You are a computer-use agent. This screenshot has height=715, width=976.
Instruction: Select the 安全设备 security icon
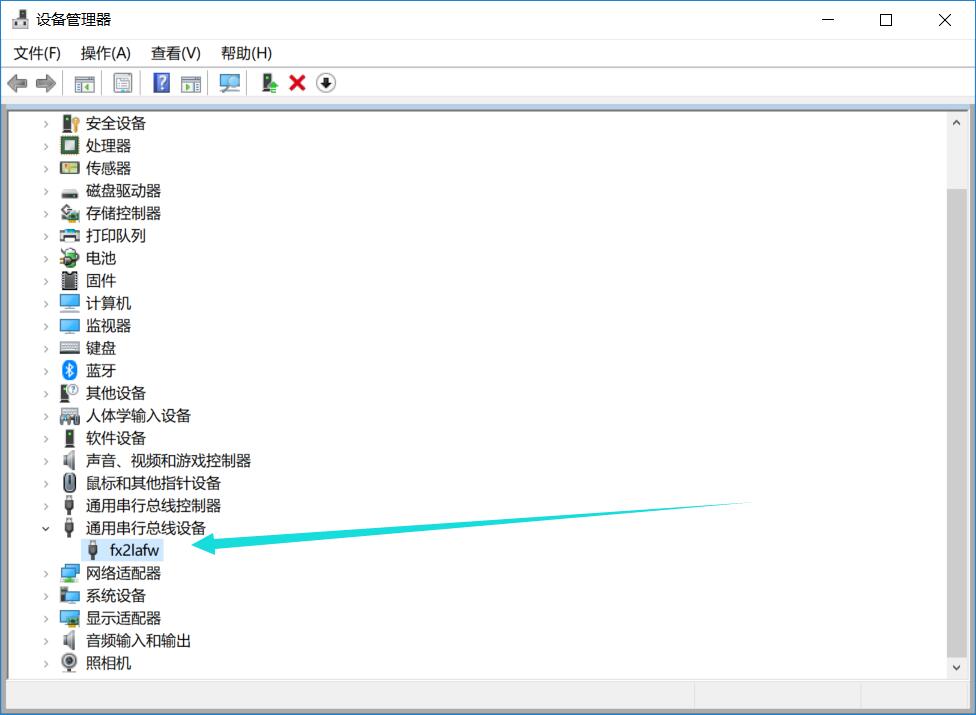point(70,123)
